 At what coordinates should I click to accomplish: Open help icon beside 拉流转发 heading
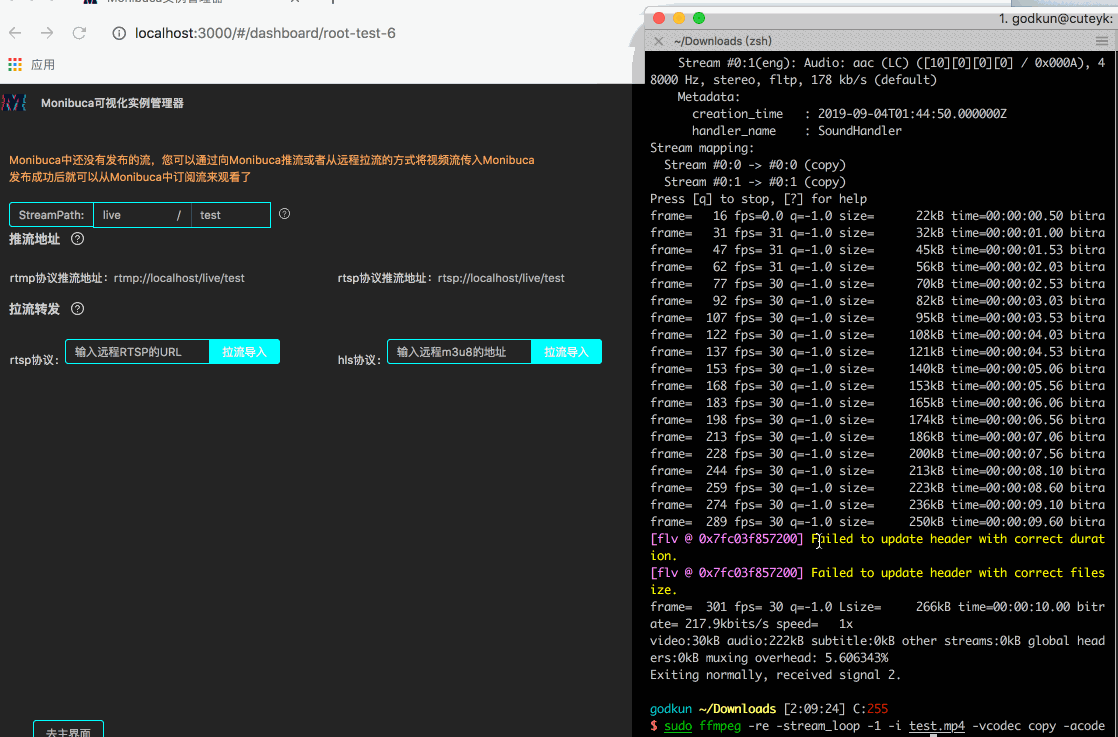(78, 309)
